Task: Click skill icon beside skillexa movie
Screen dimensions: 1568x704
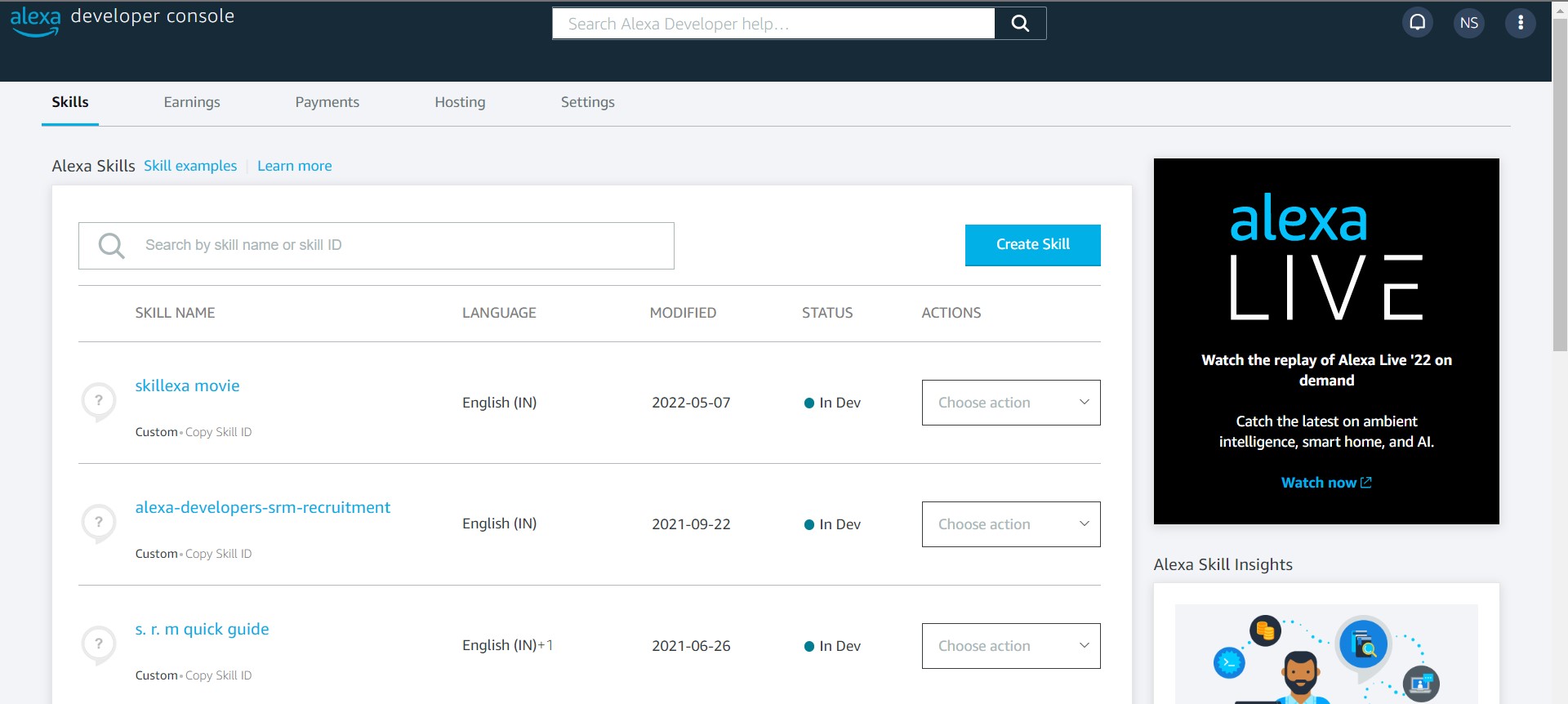Action: 99,402
